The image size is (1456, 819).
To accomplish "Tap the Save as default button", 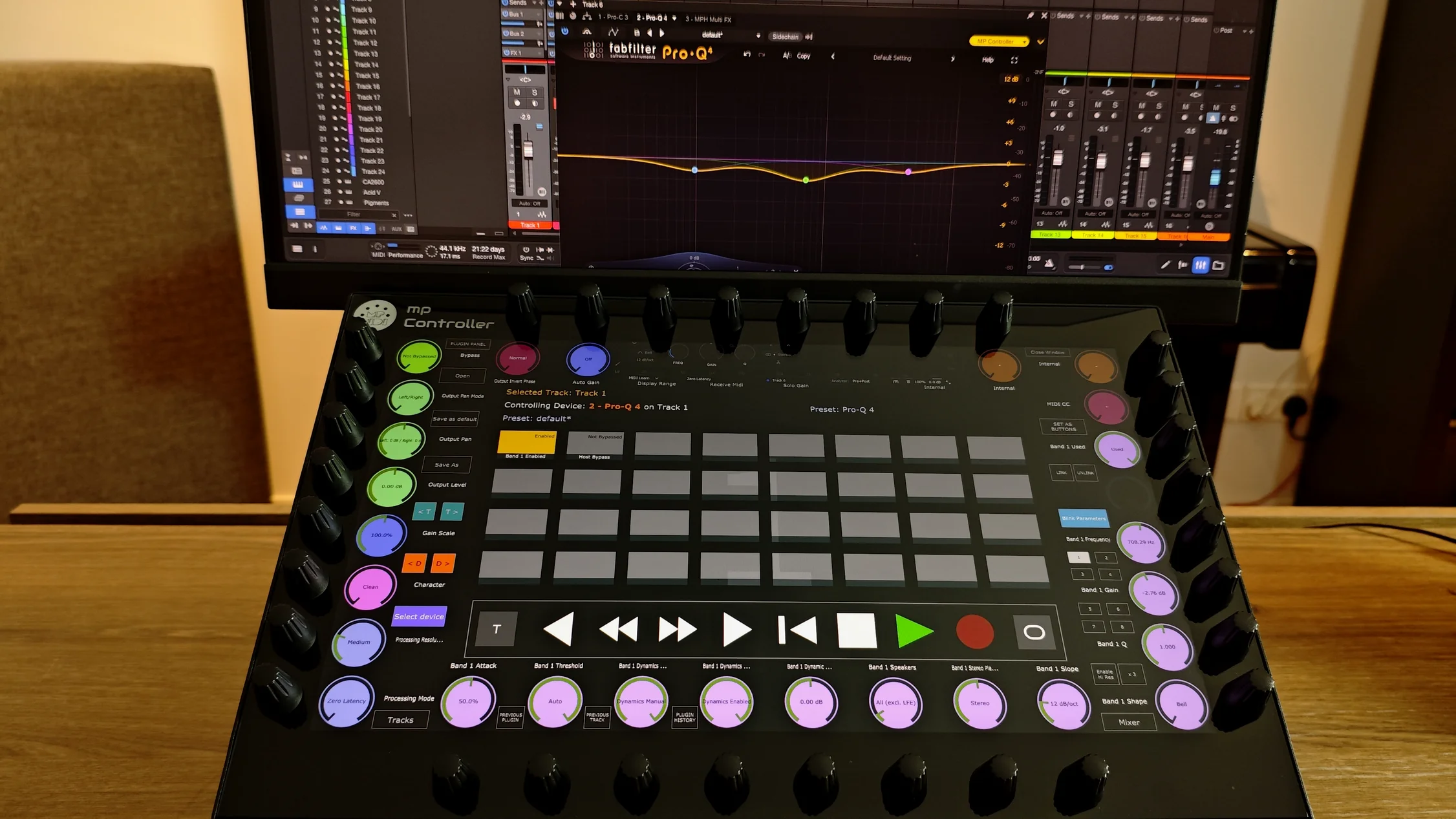I will tap(455, 419).
